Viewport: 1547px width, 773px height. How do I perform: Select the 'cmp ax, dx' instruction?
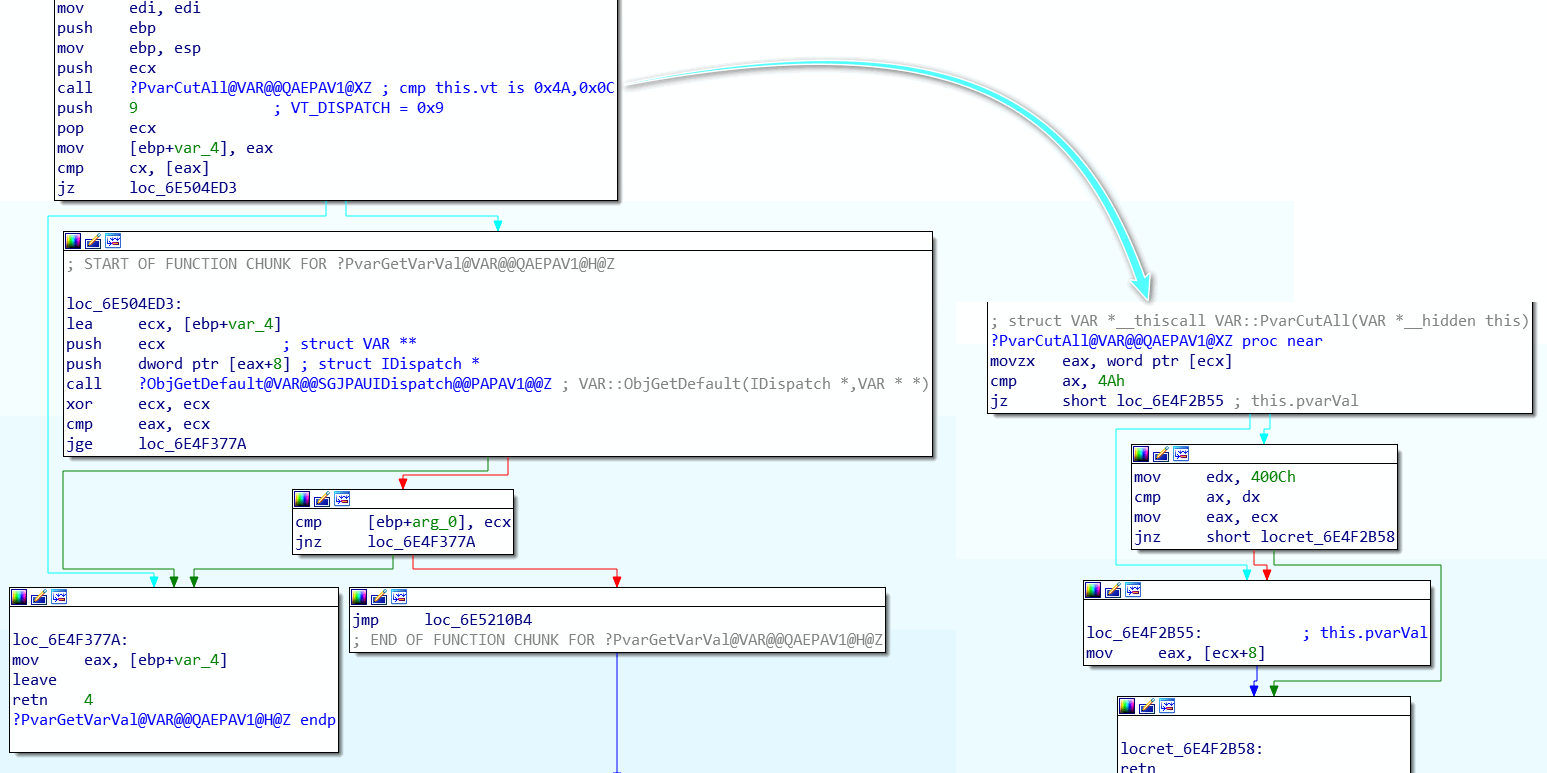(1197, 497)
